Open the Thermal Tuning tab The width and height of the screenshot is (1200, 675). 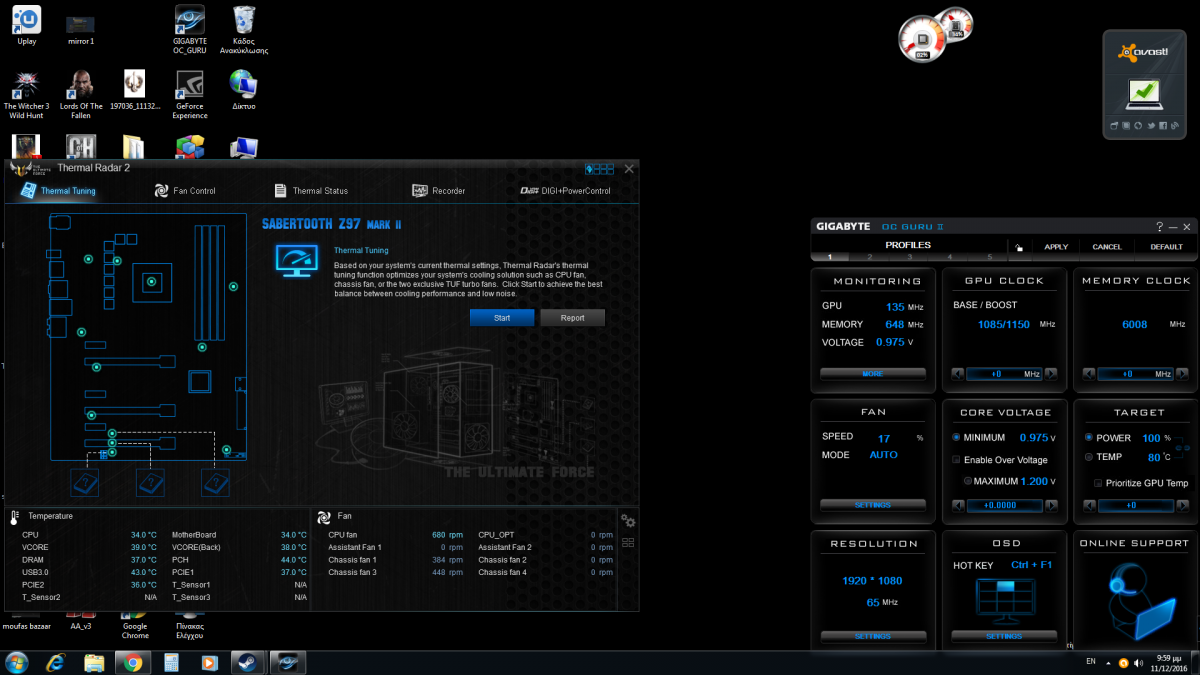(x=59, y=190)
